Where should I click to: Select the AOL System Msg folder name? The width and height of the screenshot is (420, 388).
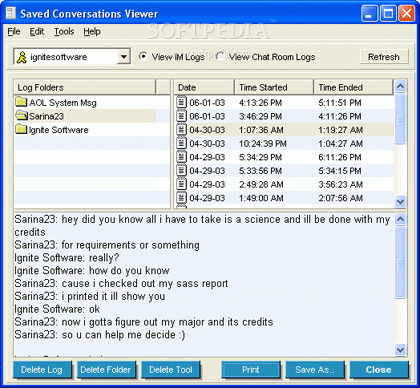pos(63,103)
